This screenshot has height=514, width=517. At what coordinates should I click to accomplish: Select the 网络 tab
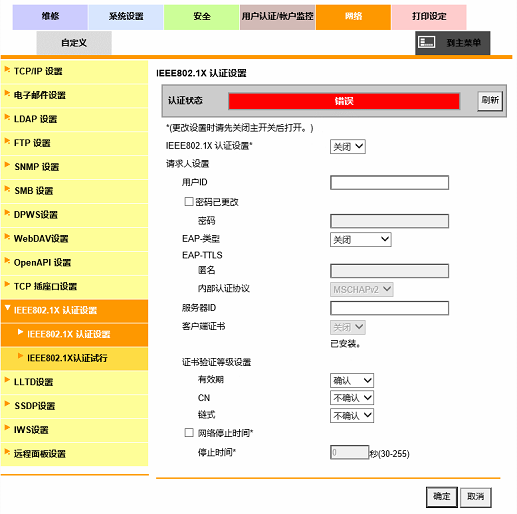pyautogui.click(x=353, y=17)
